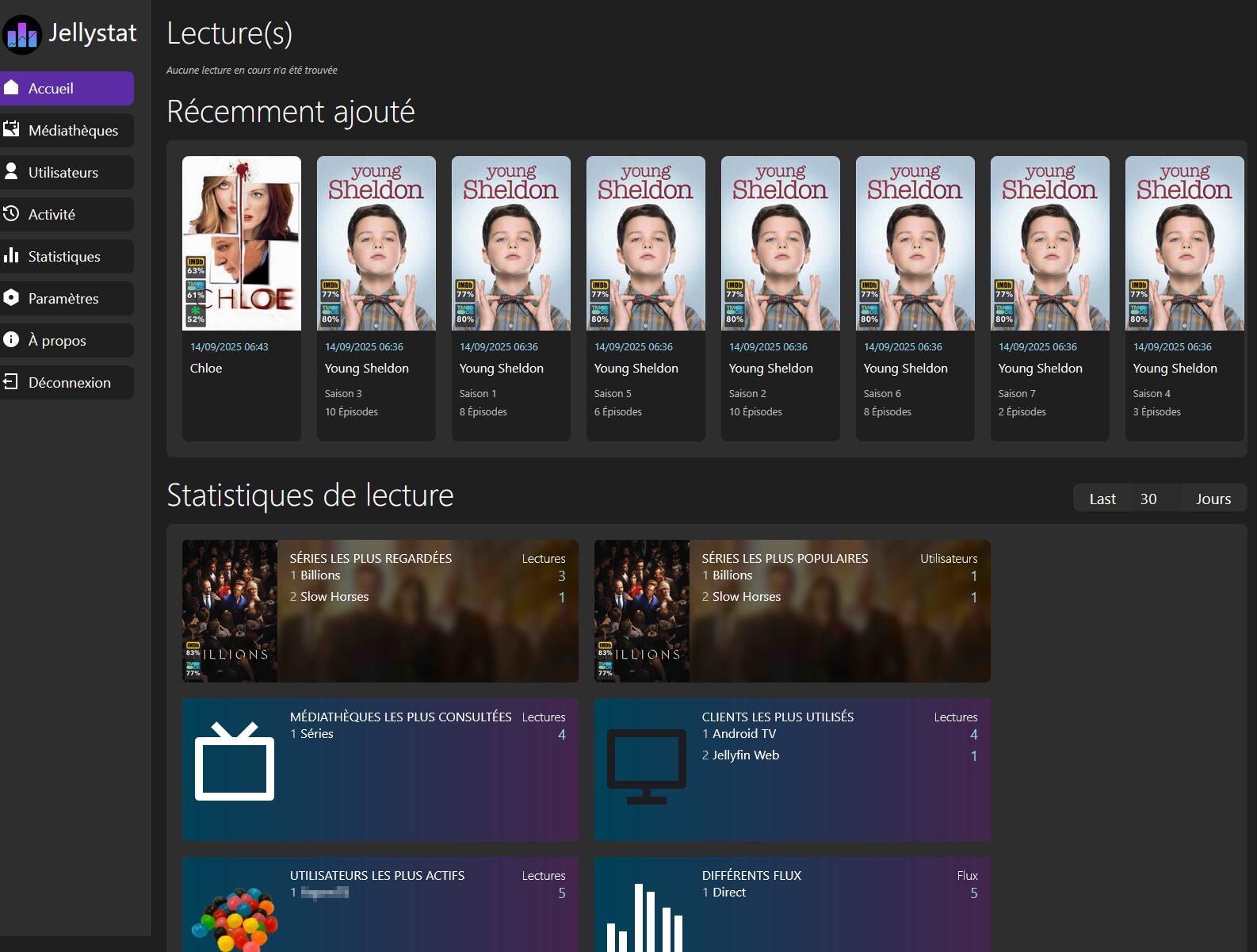
Task: Click the Médiathèques library icon
Action: point(11,129)
